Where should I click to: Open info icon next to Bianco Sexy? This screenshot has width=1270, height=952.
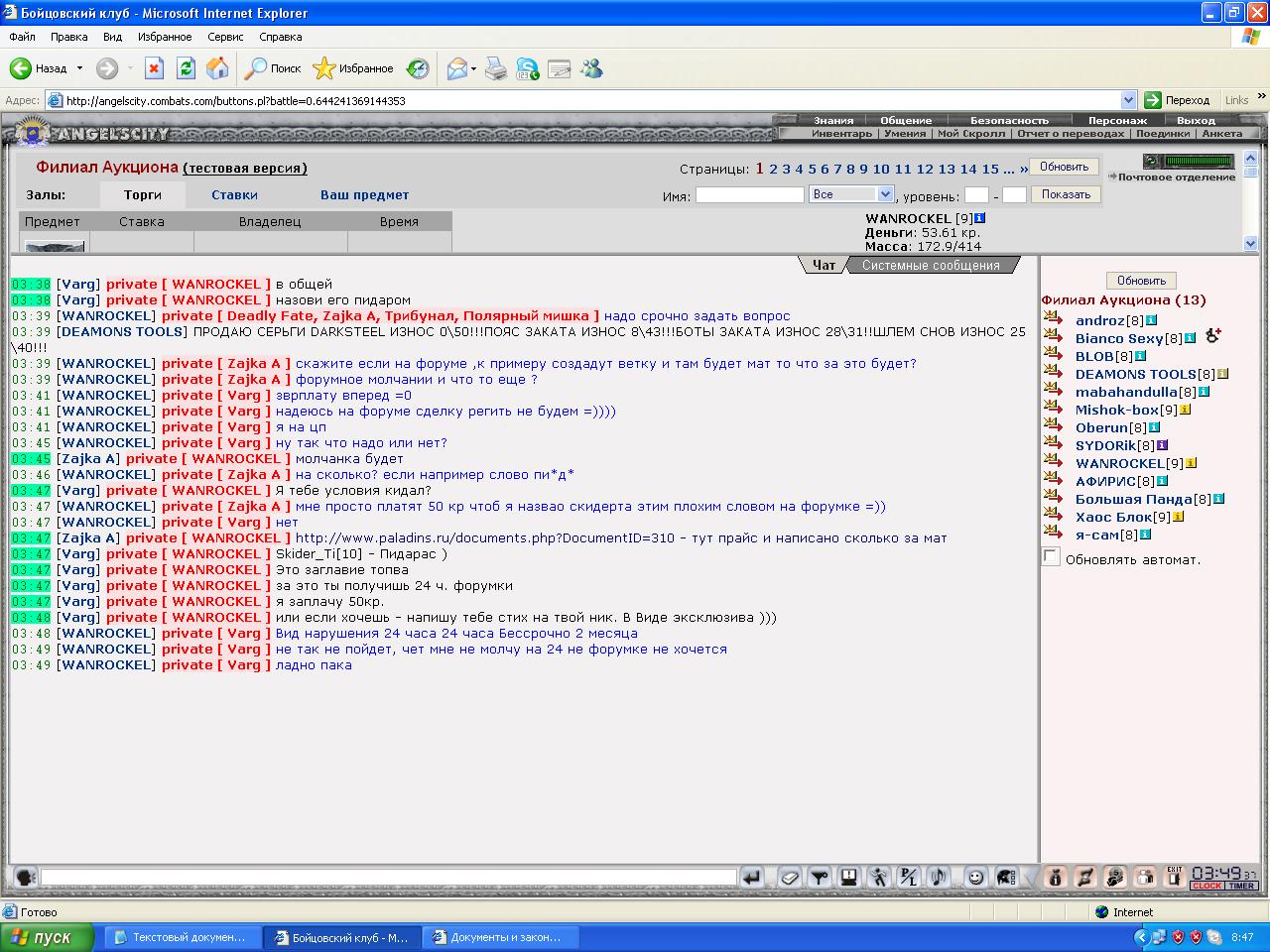pyautogui.click(x=1190, y=338)
